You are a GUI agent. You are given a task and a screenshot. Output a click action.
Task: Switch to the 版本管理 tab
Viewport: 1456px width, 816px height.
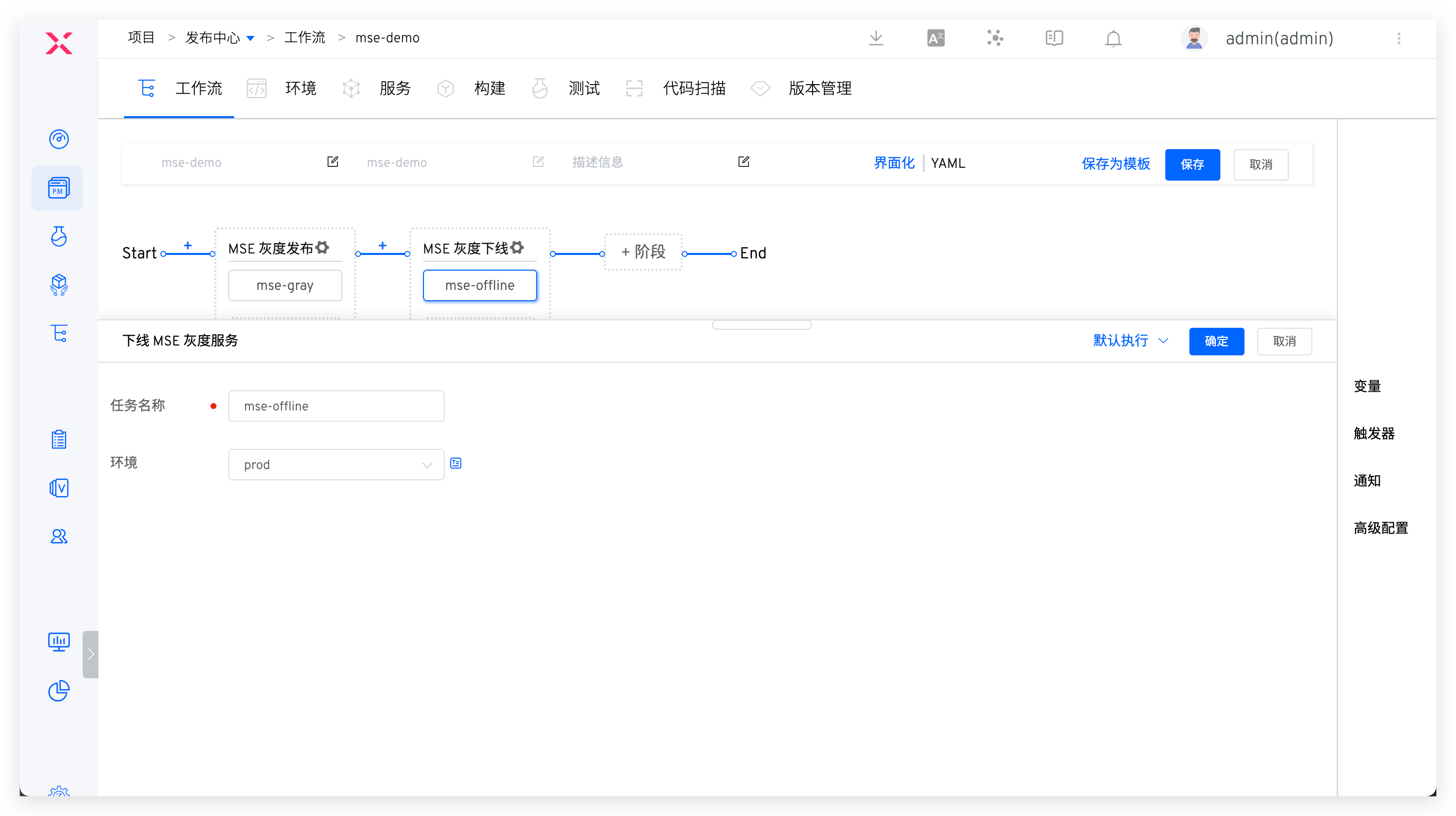pyautogui.click(x=819, y=89)
